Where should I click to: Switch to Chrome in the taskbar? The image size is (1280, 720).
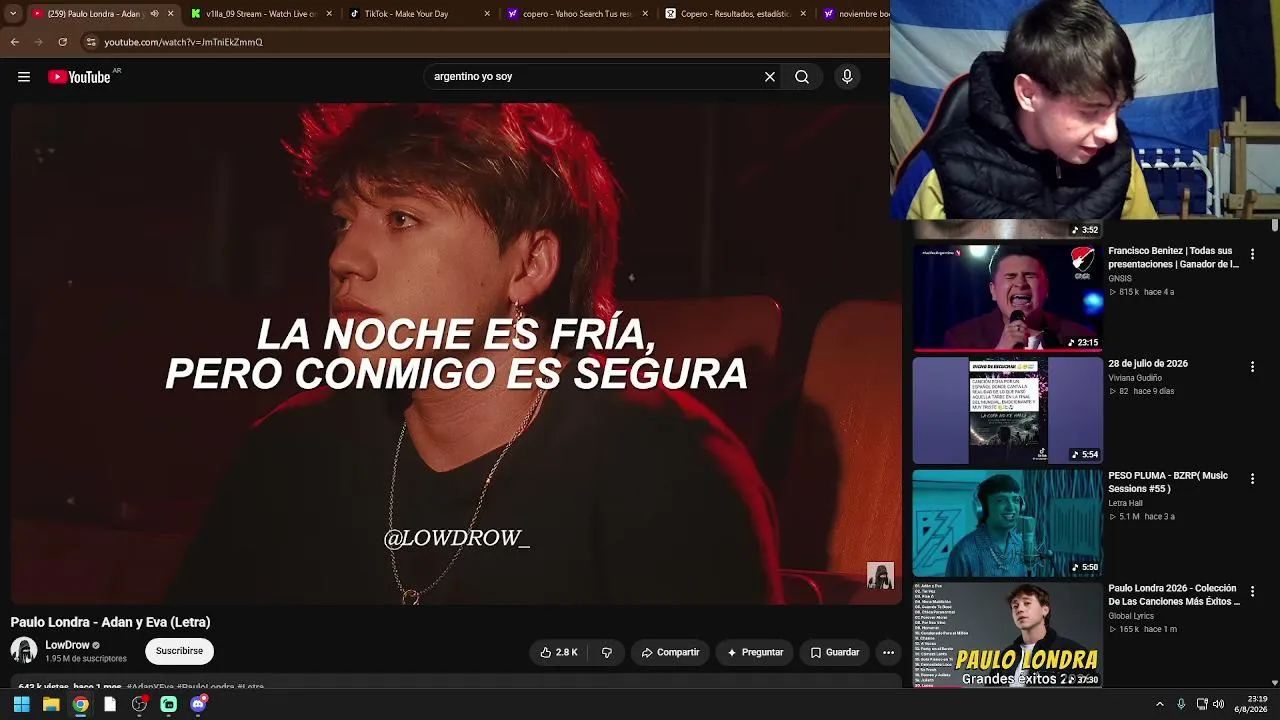coord(80,704)
